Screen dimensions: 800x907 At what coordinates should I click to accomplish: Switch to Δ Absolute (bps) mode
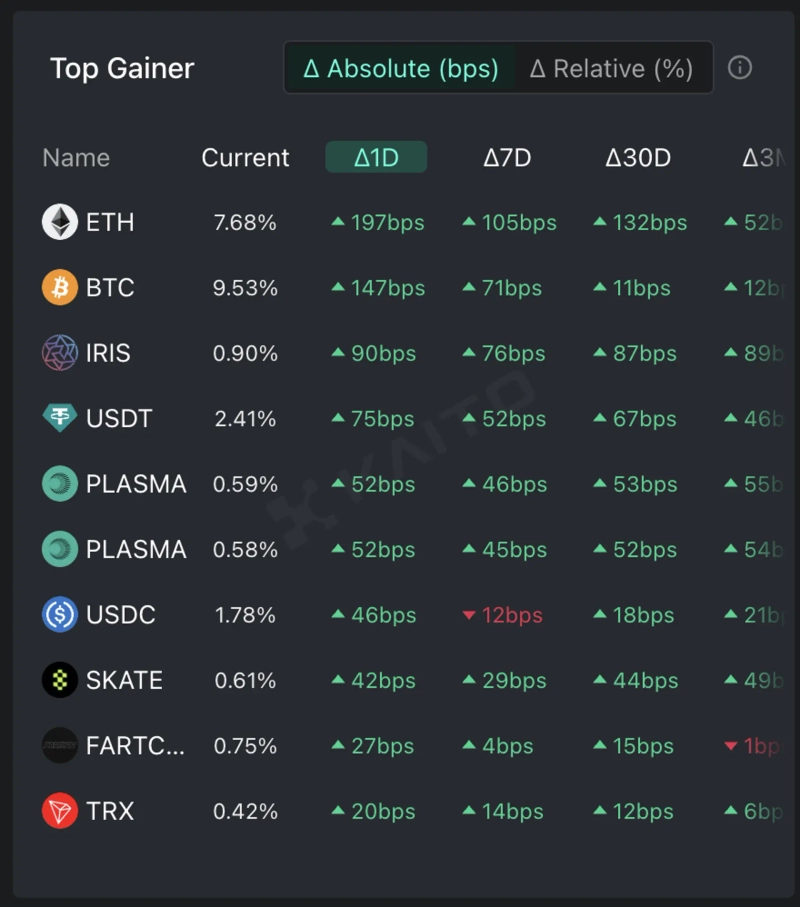[401, 68]
